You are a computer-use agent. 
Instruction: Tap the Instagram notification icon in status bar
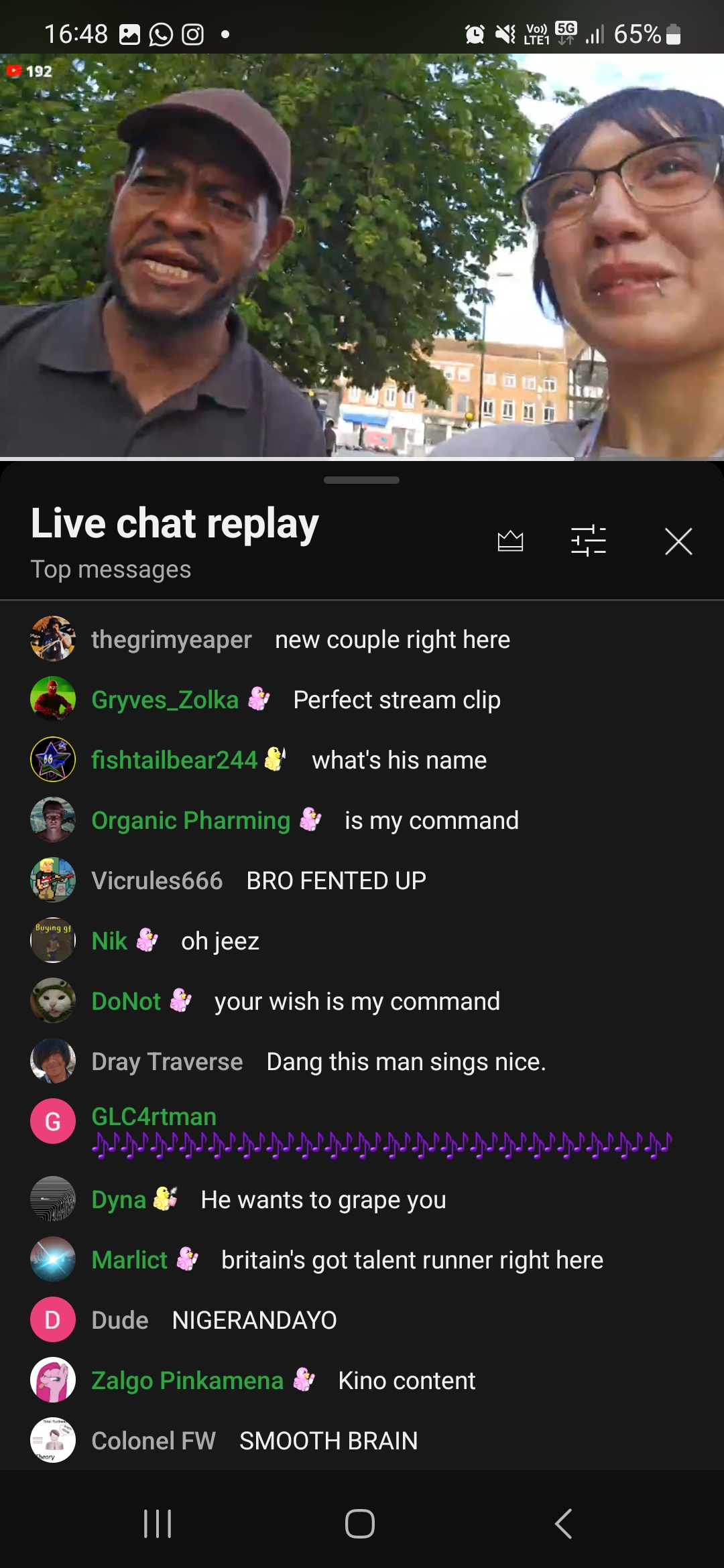(193, 34)
